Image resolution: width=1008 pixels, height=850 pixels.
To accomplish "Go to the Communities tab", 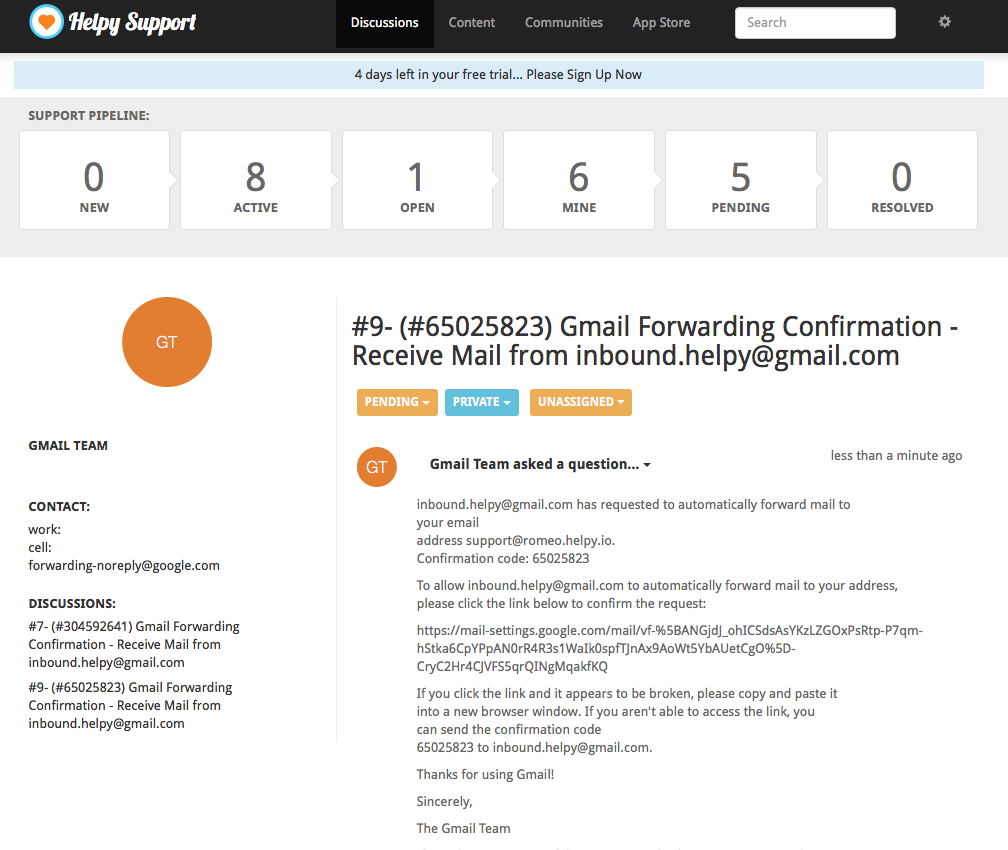I will [x=564, y=23].
